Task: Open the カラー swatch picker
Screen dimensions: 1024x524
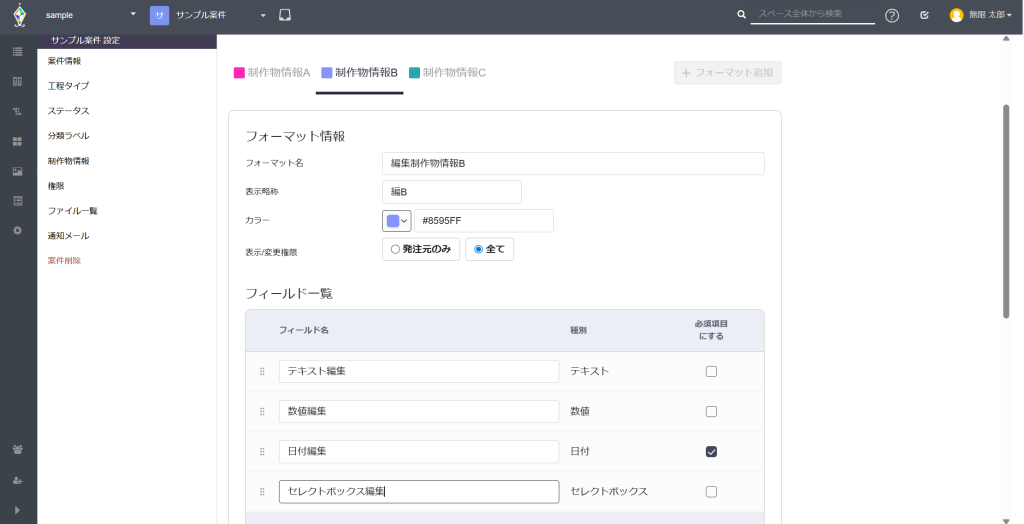Action: pos(396,221)
